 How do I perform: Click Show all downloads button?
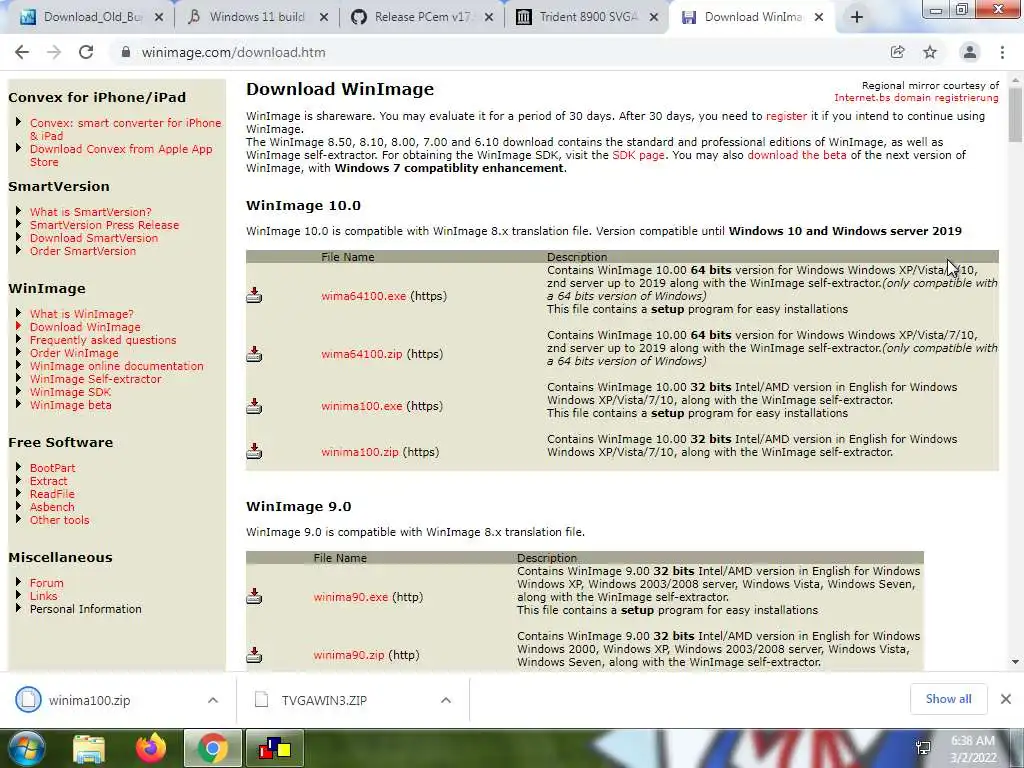[948, 699]
